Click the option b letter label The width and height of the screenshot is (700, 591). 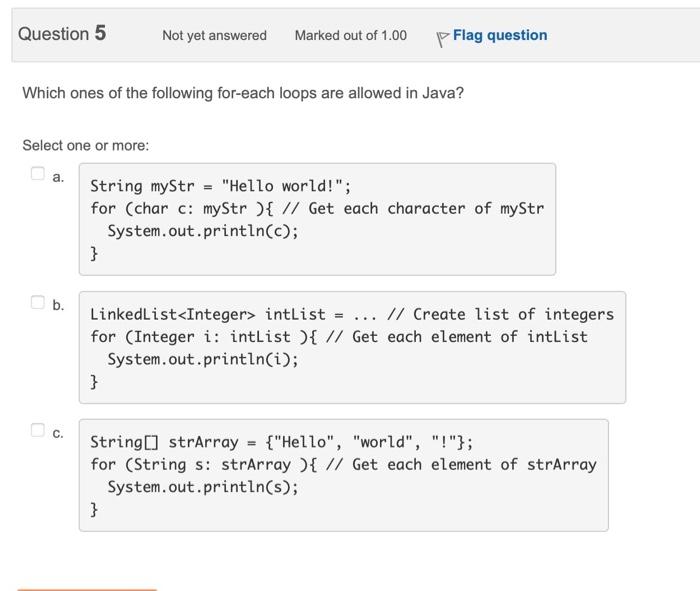click(x=58, y=305)
